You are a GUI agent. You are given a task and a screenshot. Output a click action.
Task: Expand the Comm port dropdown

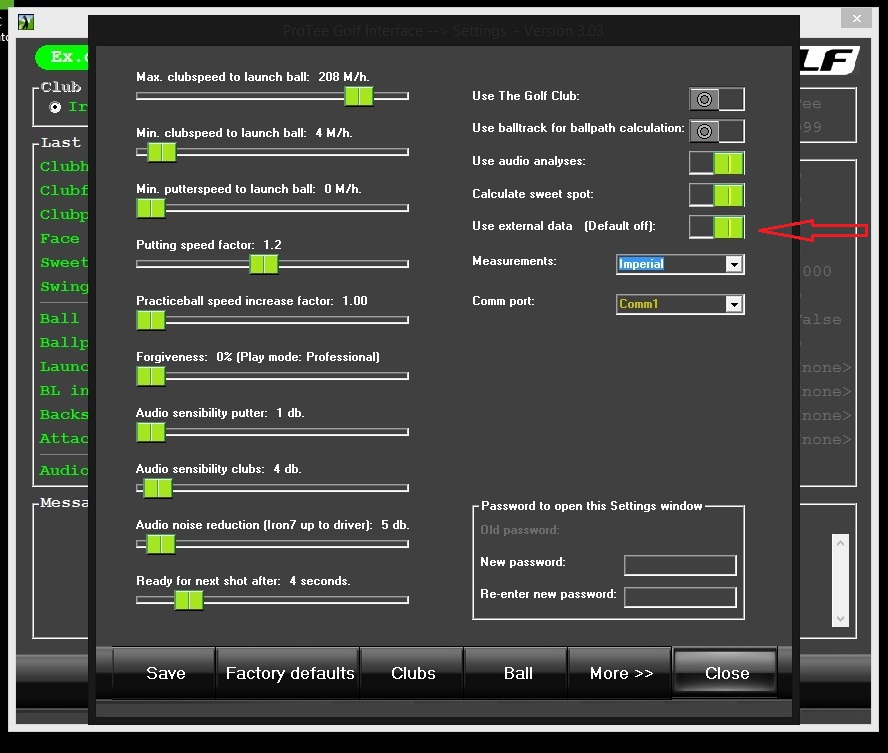coord(734,304)
